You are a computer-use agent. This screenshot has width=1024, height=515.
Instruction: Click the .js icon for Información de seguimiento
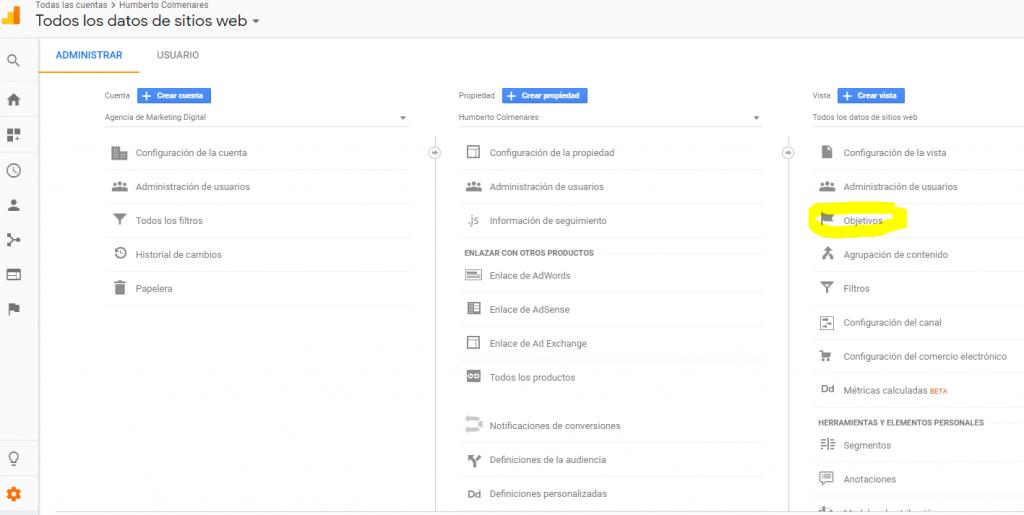(473, 221)
